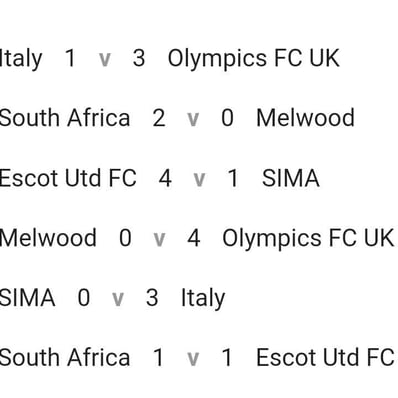Screen dimensions: 398x398
Task: Click Olympics FC UK score of 4
Action: 194,238
